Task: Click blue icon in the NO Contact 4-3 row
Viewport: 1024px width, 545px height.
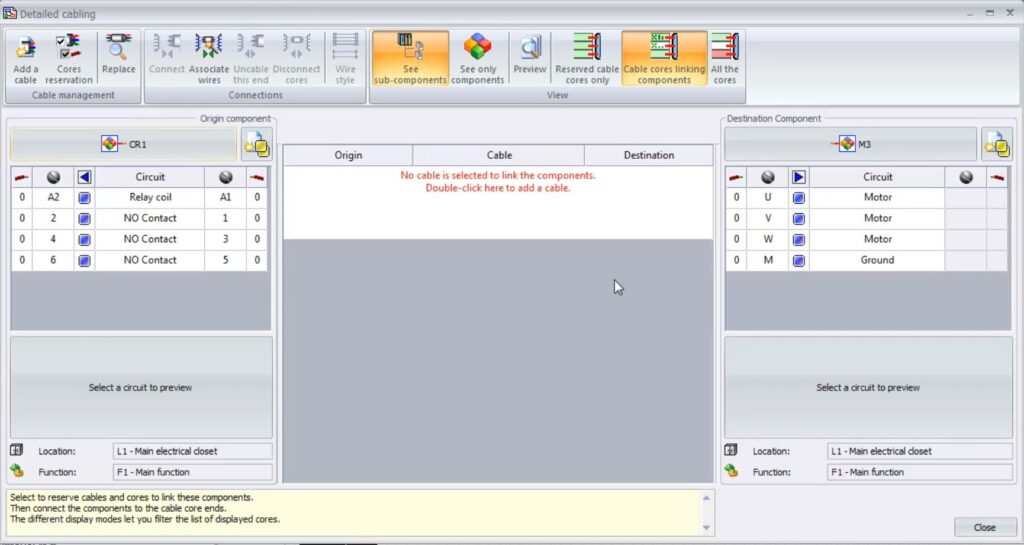Action: pyautogui.click(x=84, y=240)
